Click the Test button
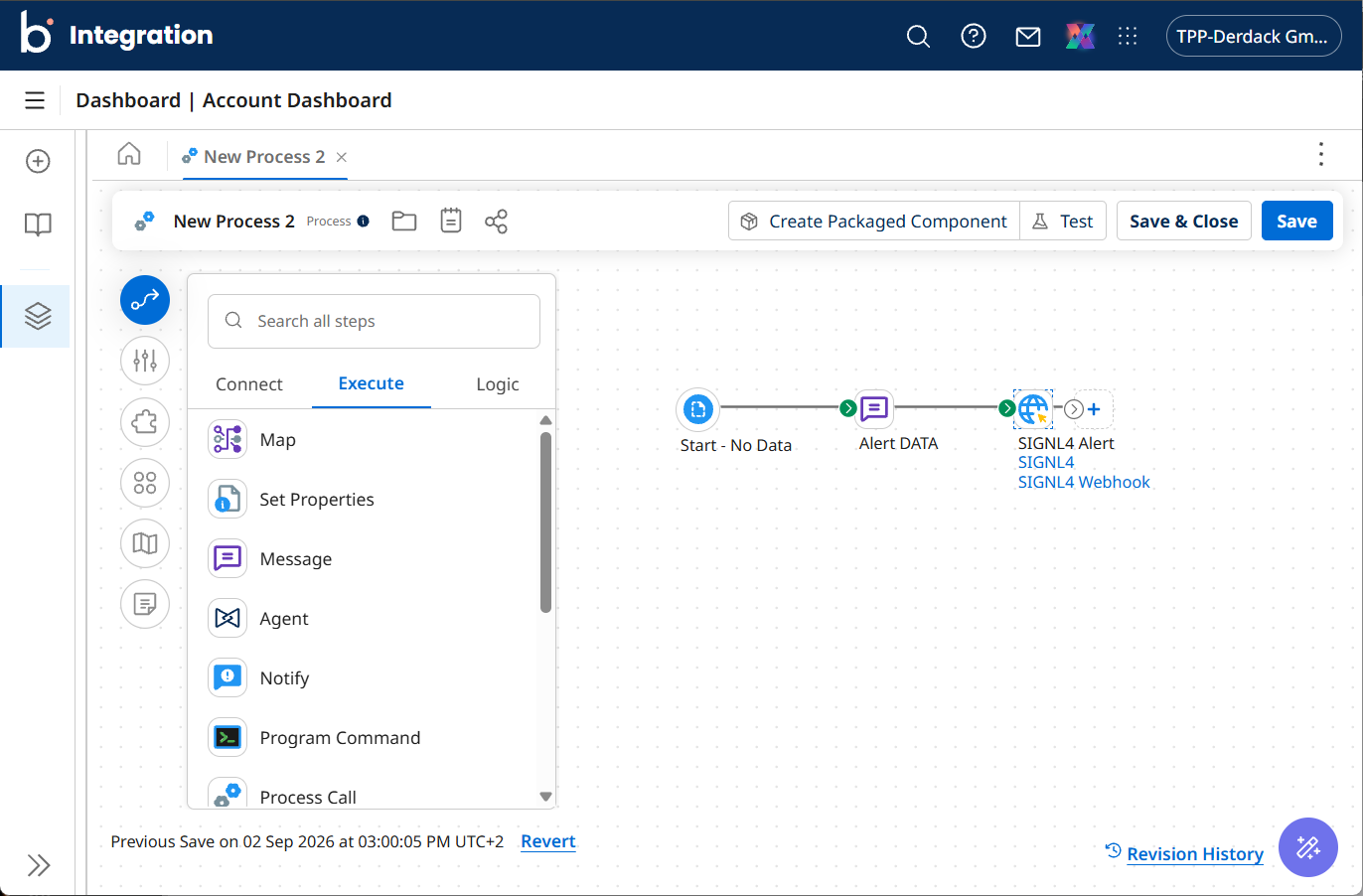The height and width of the screenshot is (896, 1363). coord(1063,222)
